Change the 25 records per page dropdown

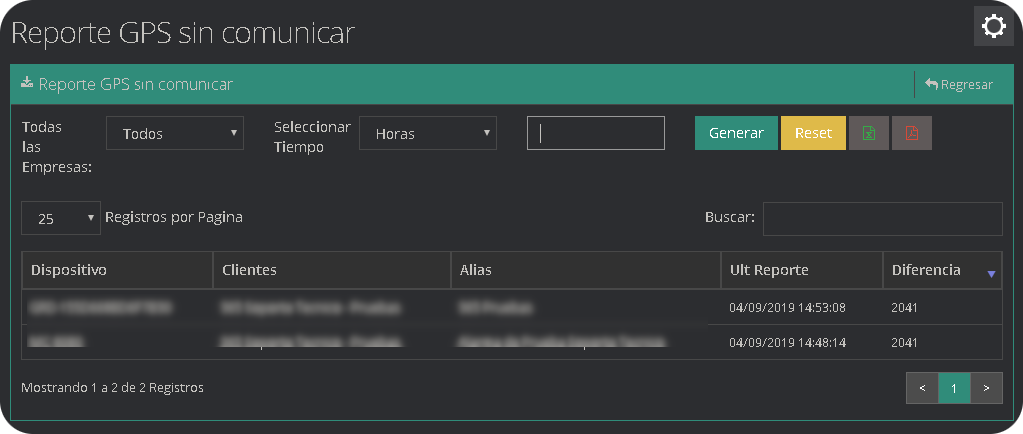[x=61, y=218]
